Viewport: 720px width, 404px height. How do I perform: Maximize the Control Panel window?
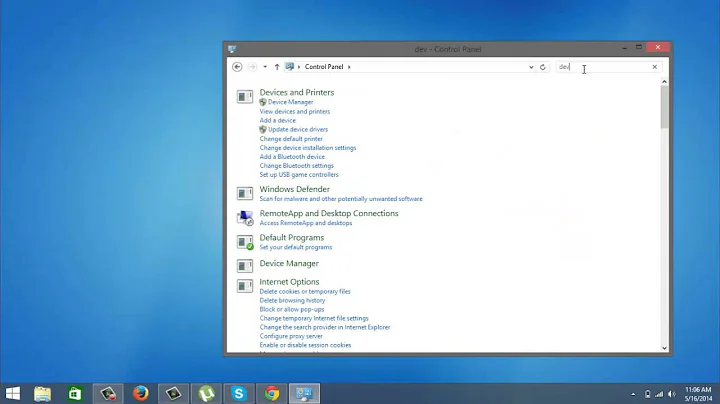639,47
